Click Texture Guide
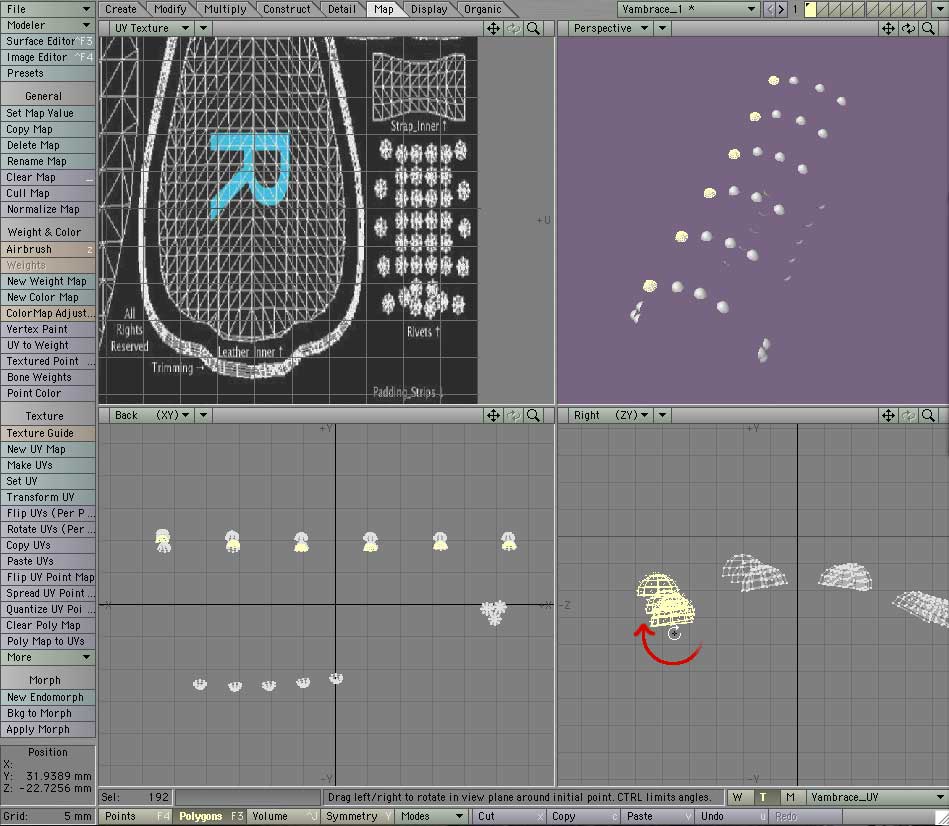Screen dimensions: 949x826 pyautogui.click(x=48, y=433)
